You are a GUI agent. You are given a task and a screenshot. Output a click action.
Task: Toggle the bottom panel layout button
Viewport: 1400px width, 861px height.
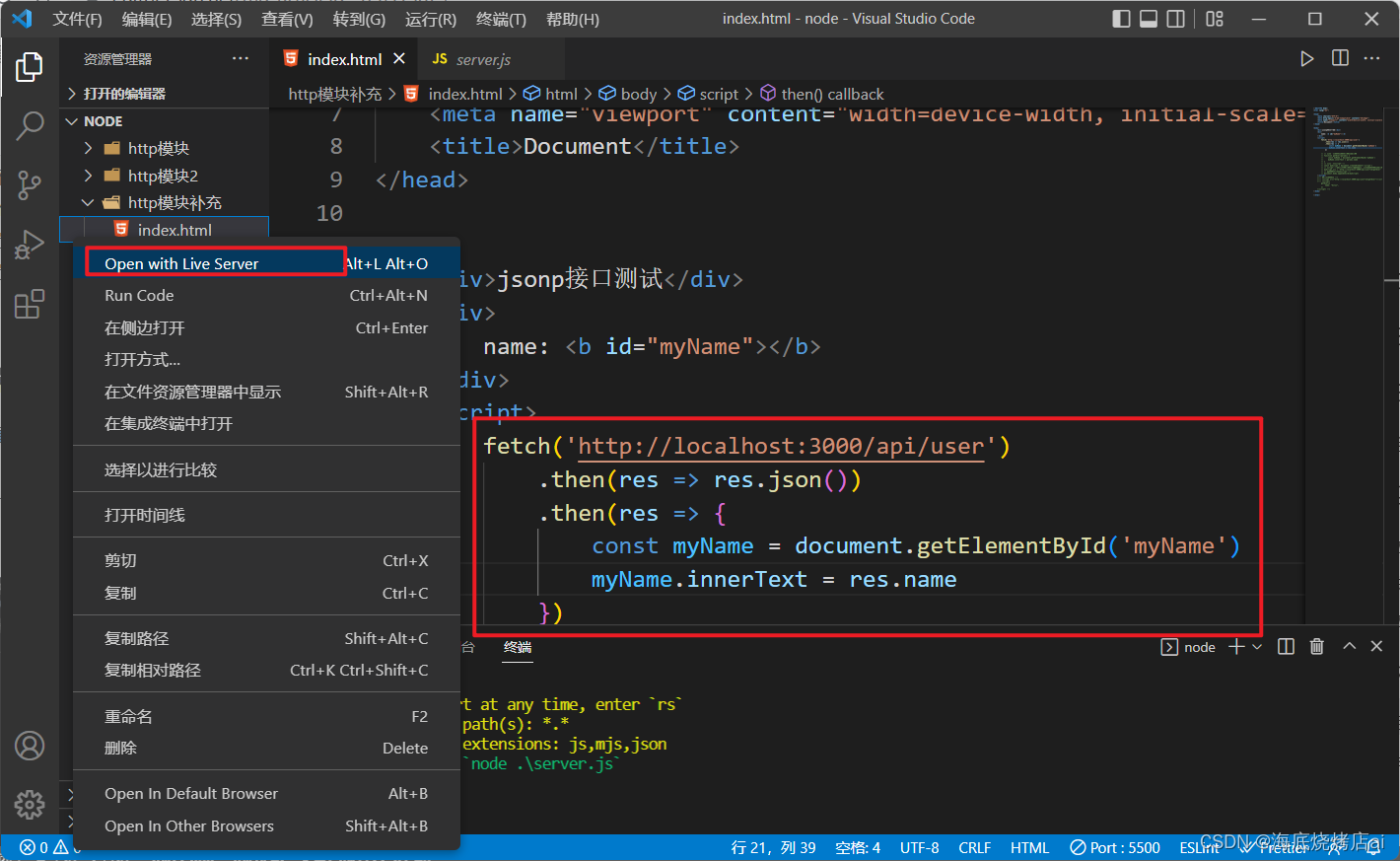click(x=1149, y=19)
